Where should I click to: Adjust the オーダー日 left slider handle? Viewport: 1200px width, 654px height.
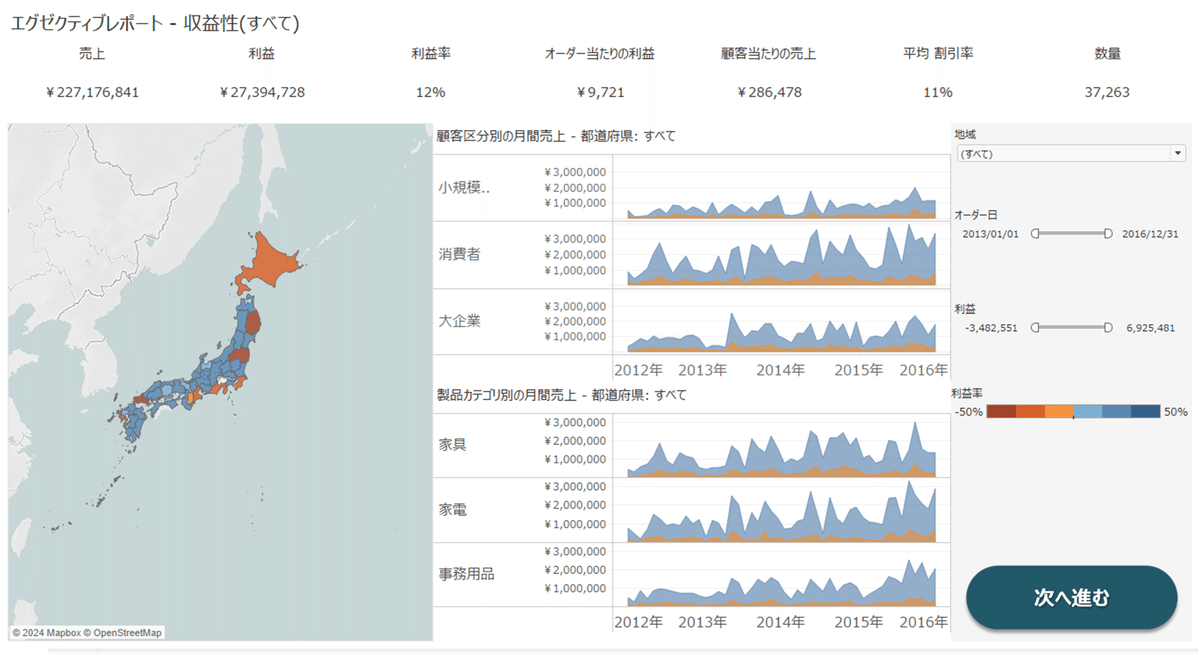point(1035,233)
